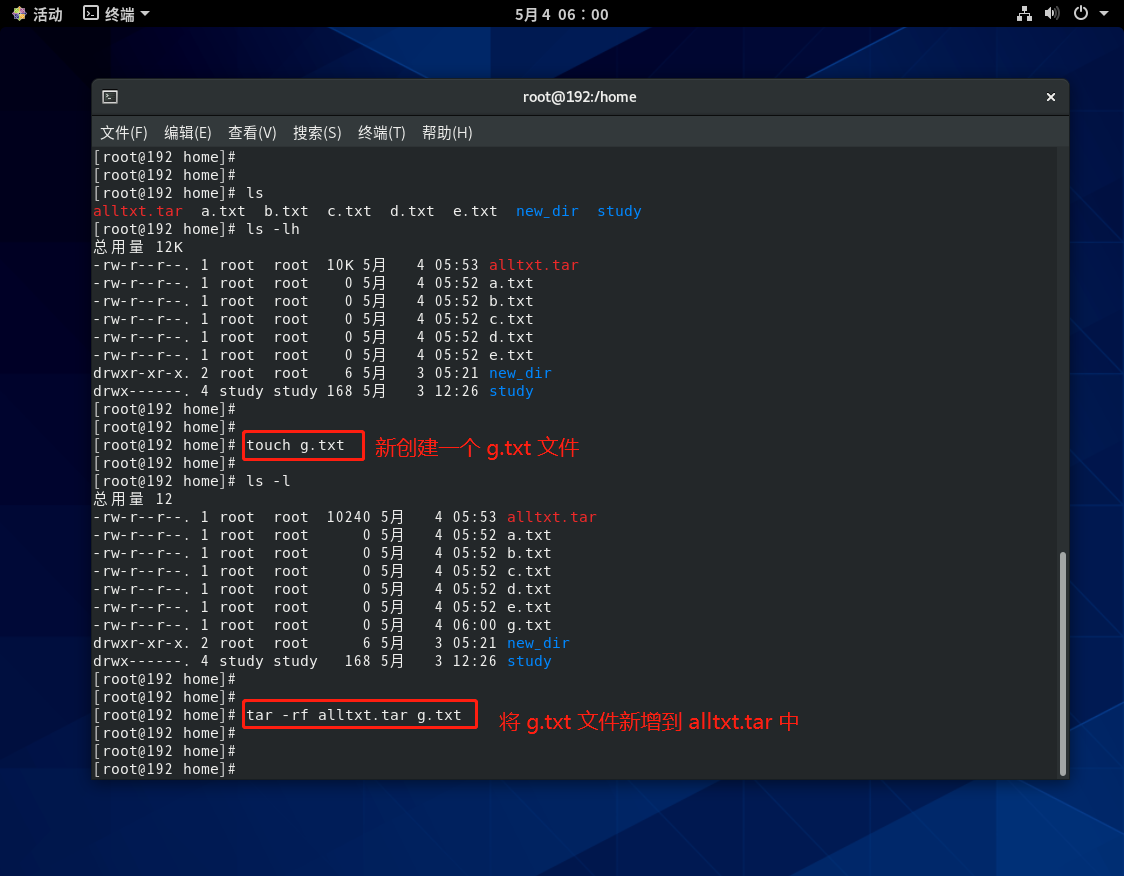Open the 终端(T) menu
The image size is (1124, 876).
(382, 133)
